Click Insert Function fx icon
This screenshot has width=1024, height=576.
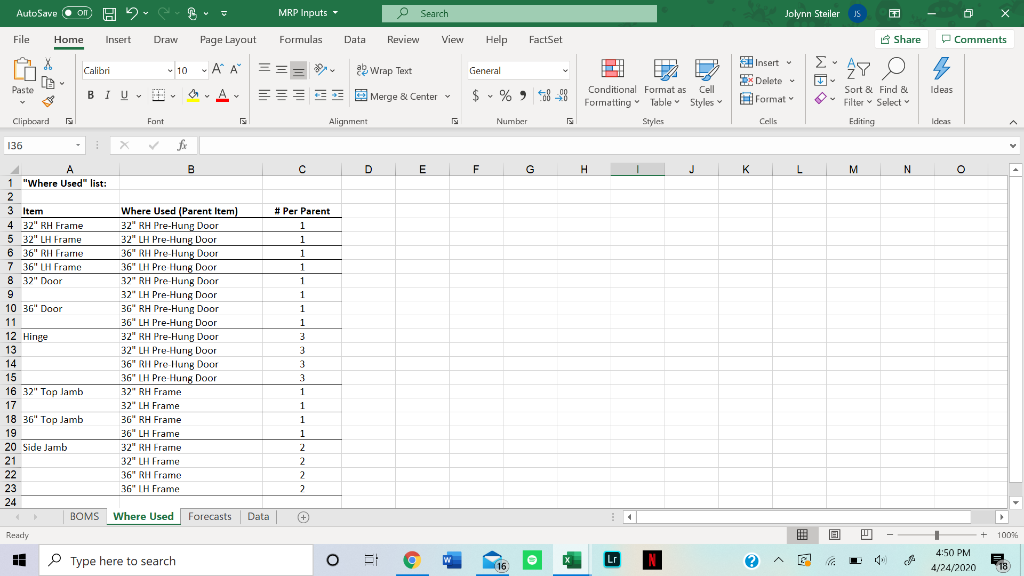click(182, 145)
